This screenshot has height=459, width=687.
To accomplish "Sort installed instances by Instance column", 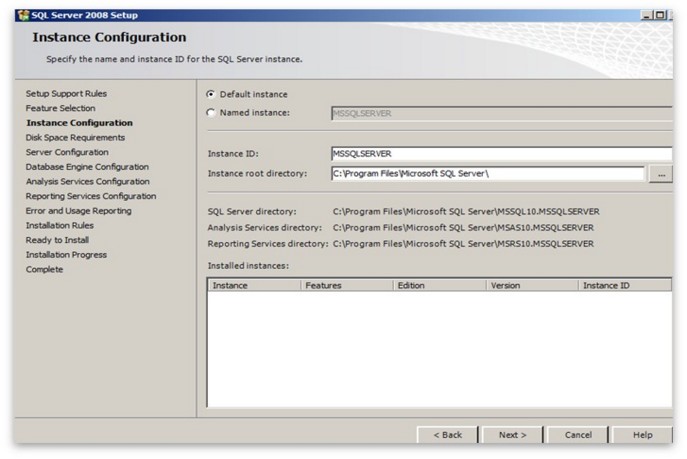I will (x=255, y=285).
